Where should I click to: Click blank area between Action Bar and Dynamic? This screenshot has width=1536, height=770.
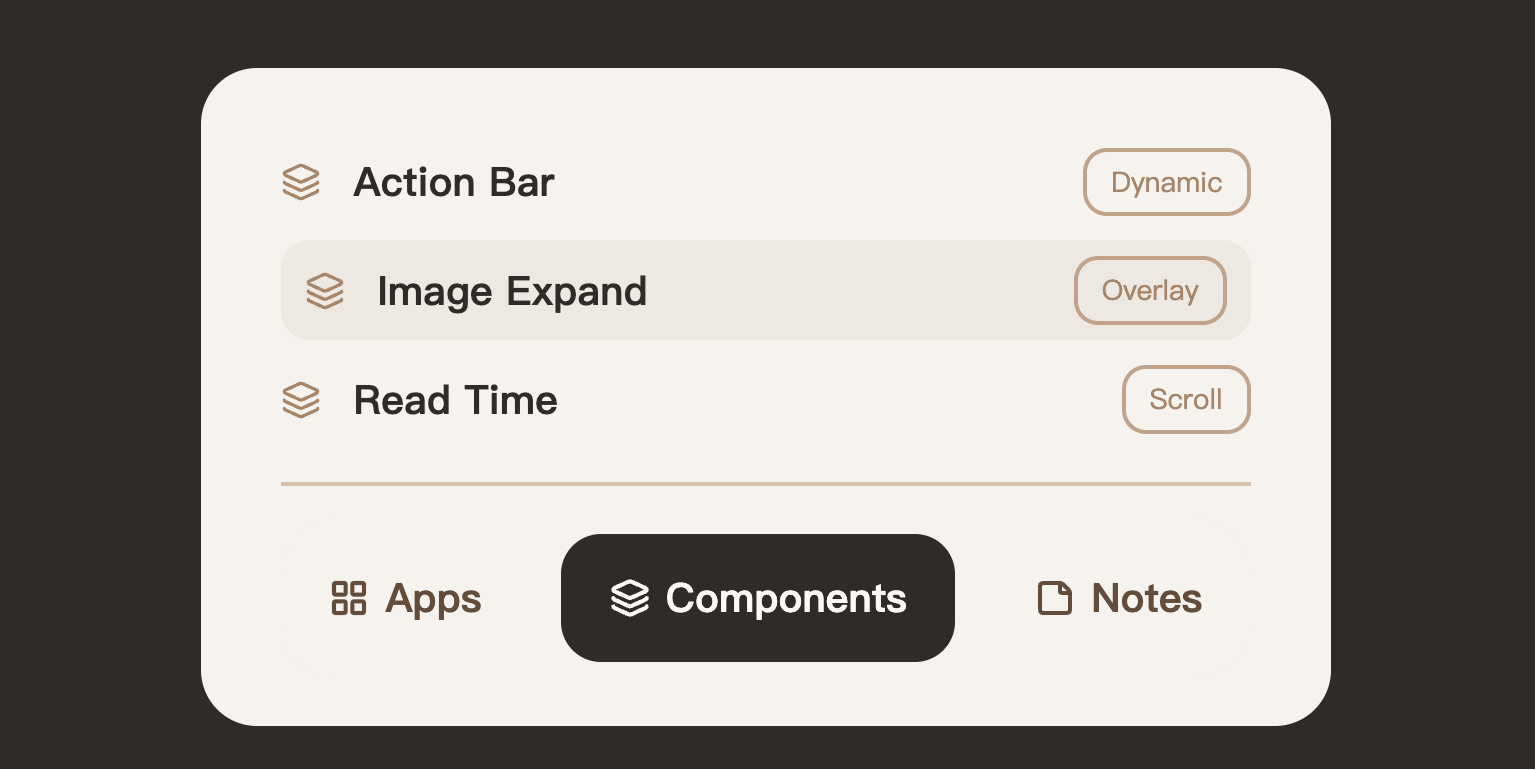click(x=820, y=182)
